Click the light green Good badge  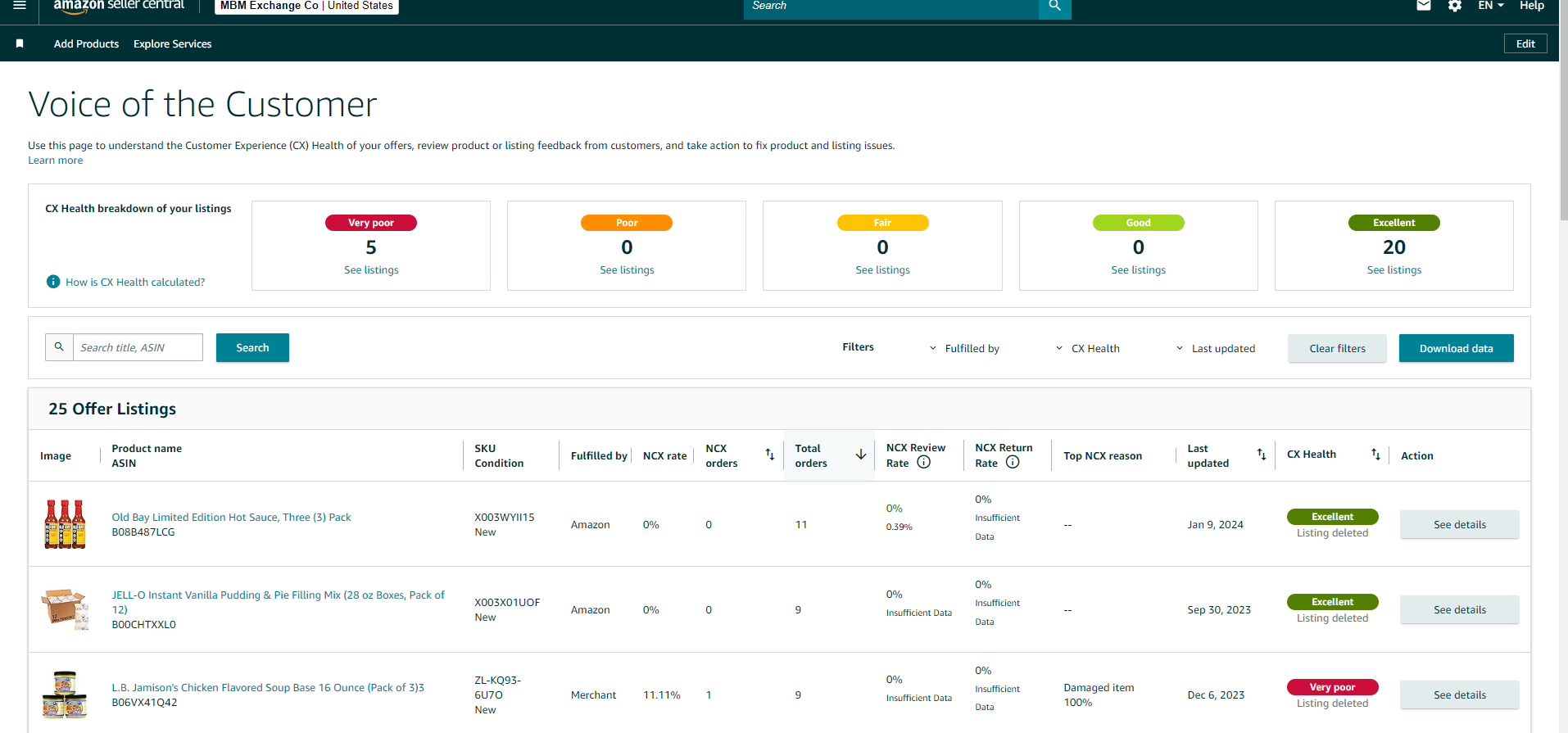(x=1138, y=223)
